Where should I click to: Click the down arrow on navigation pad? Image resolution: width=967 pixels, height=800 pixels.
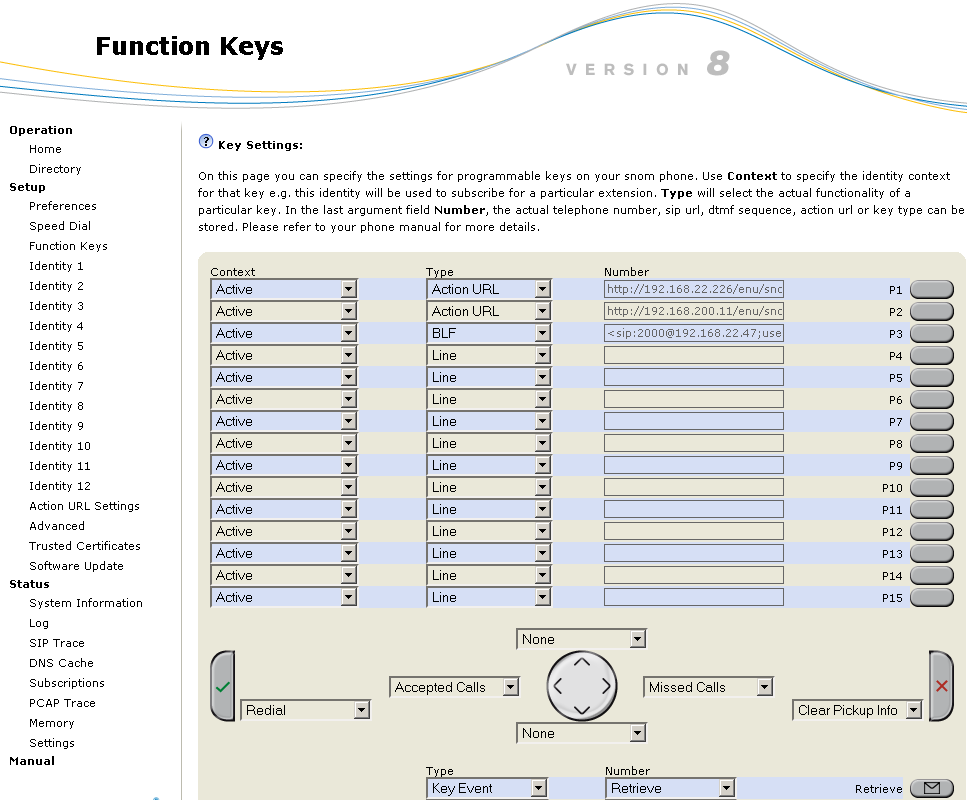click(x=582, y=710)
